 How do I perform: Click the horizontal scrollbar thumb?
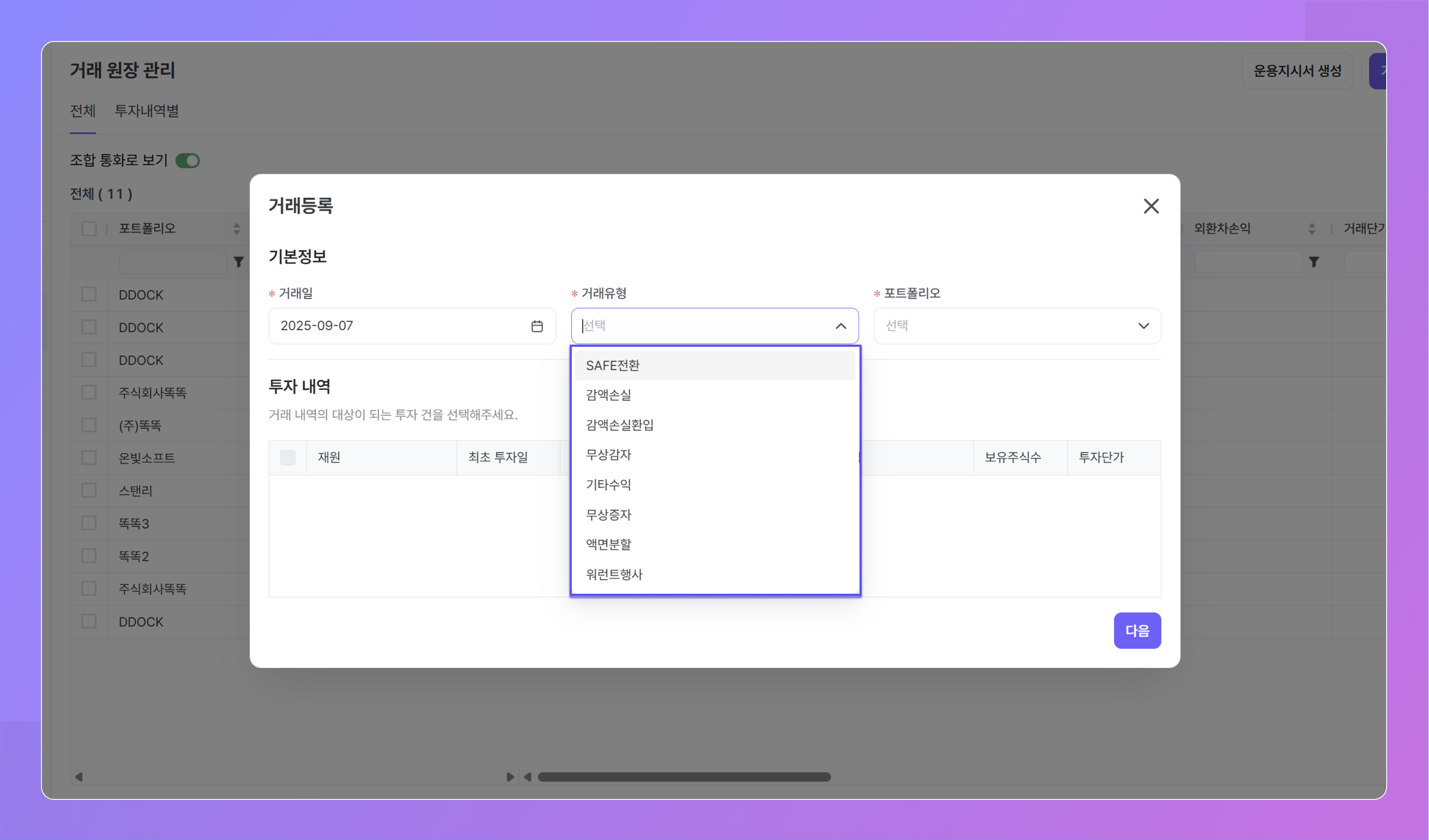pos(684,777)
